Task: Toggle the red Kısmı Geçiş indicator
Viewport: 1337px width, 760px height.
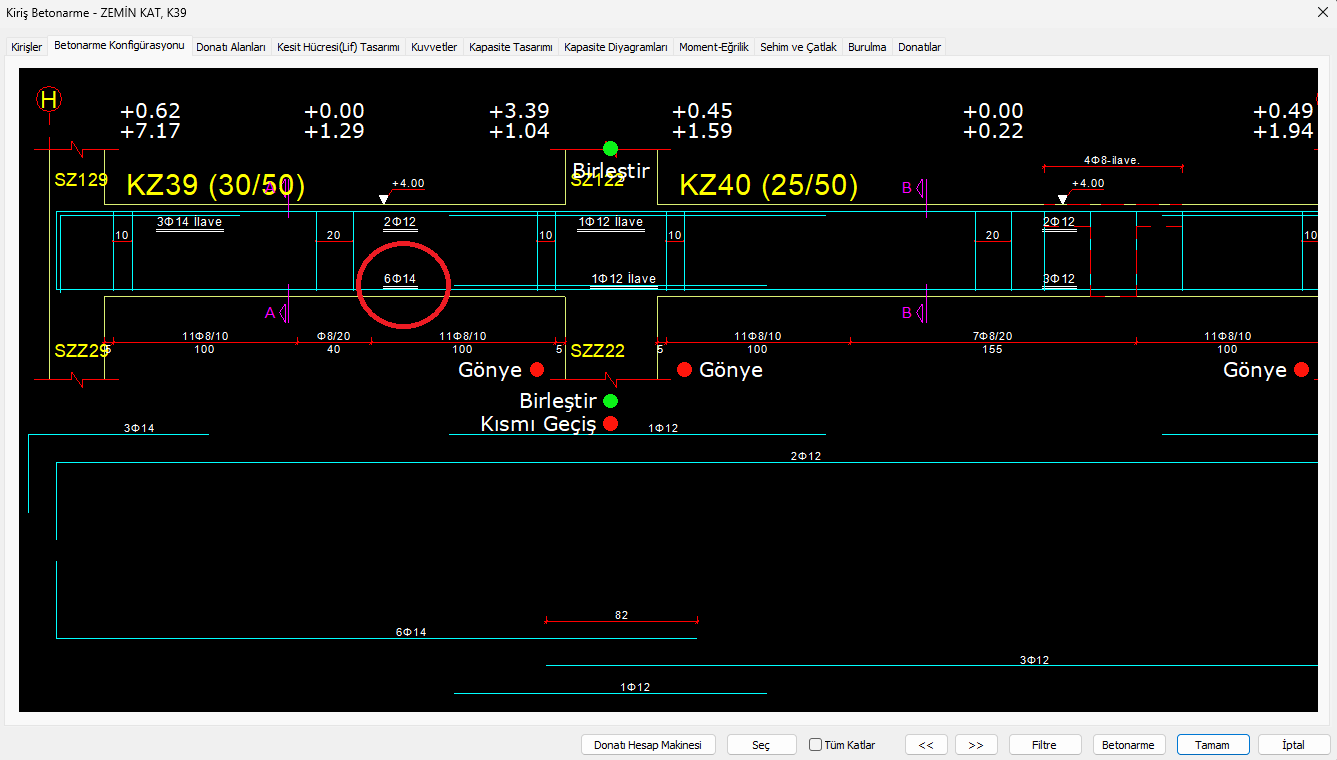Action: pos(610,424)
